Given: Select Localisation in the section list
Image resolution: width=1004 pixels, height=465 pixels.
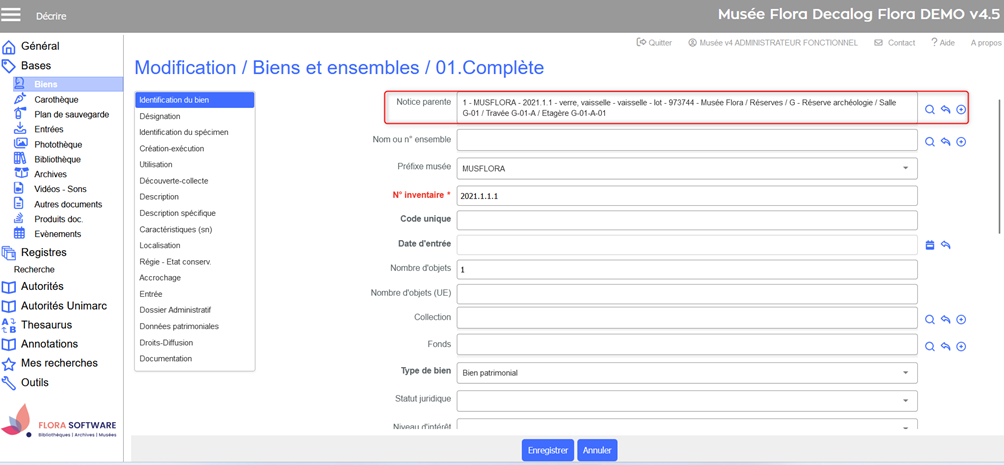Looking at the screenshot, I should [160, 245].
